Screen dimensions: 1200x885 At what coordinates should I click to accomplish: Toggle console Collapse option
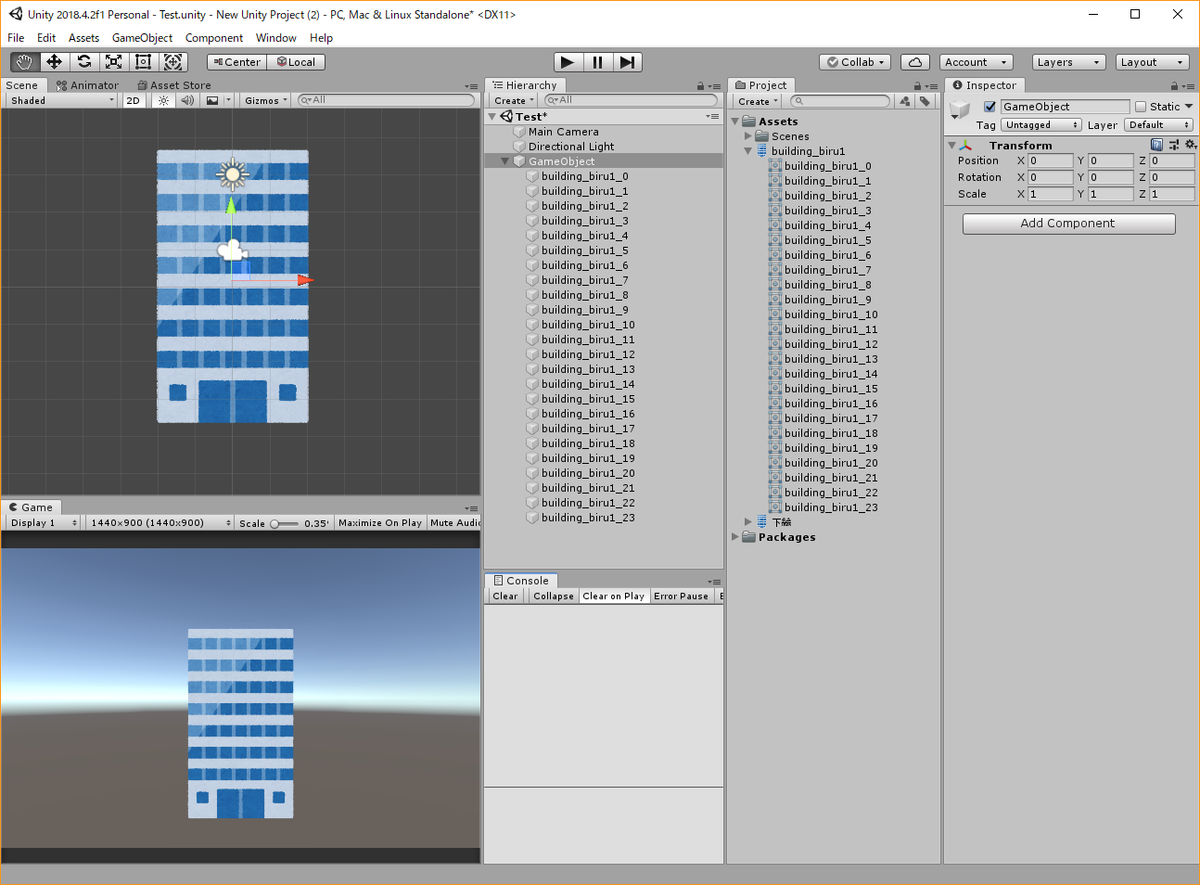pos(553,596)
